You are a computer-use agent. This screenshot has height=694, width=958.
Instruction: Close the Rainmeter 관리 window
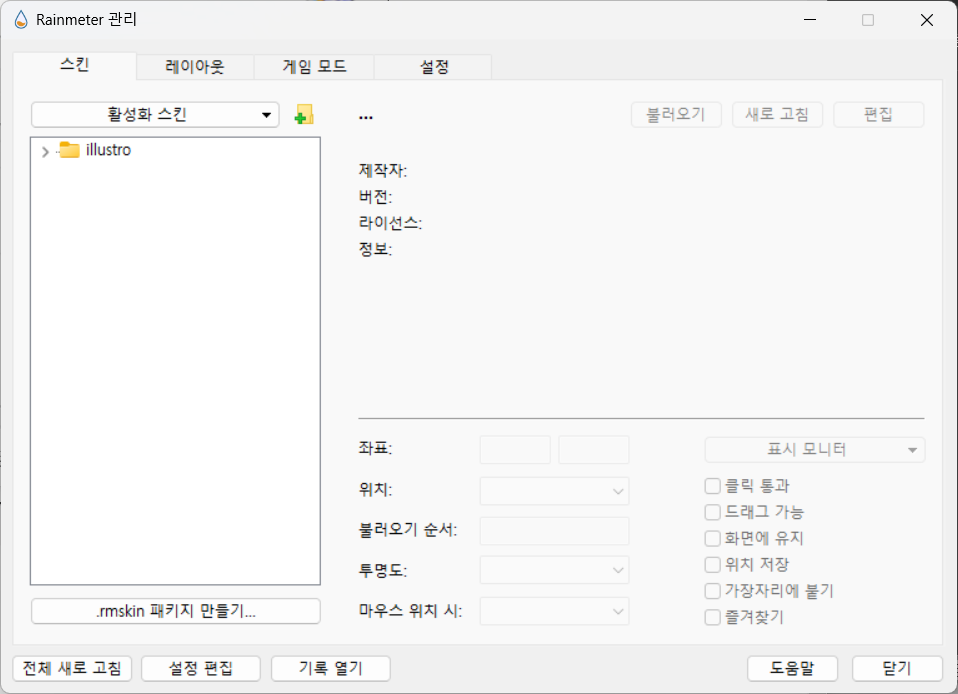(x=926, y=20)
